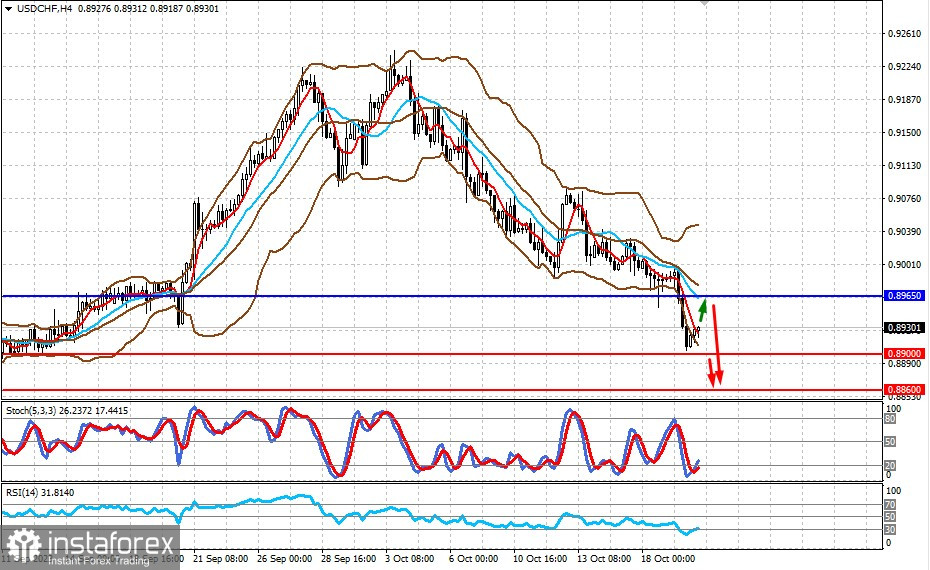This screenshot has height=570, width=930.
Task: Click the red 0.89000 level label
Action: 904,354
